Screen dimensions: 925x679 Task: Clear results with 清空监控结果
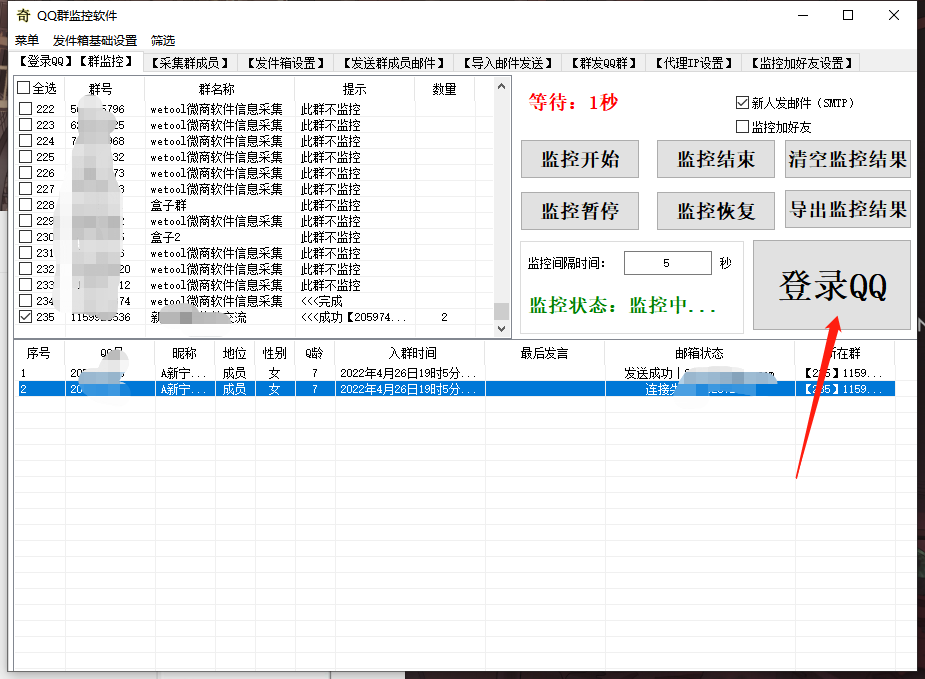coord(848,159)
